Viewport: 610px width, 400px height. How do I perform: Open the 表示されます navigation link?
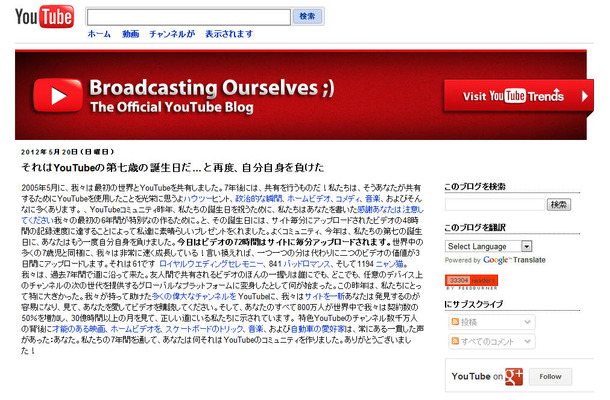point(229,34)
